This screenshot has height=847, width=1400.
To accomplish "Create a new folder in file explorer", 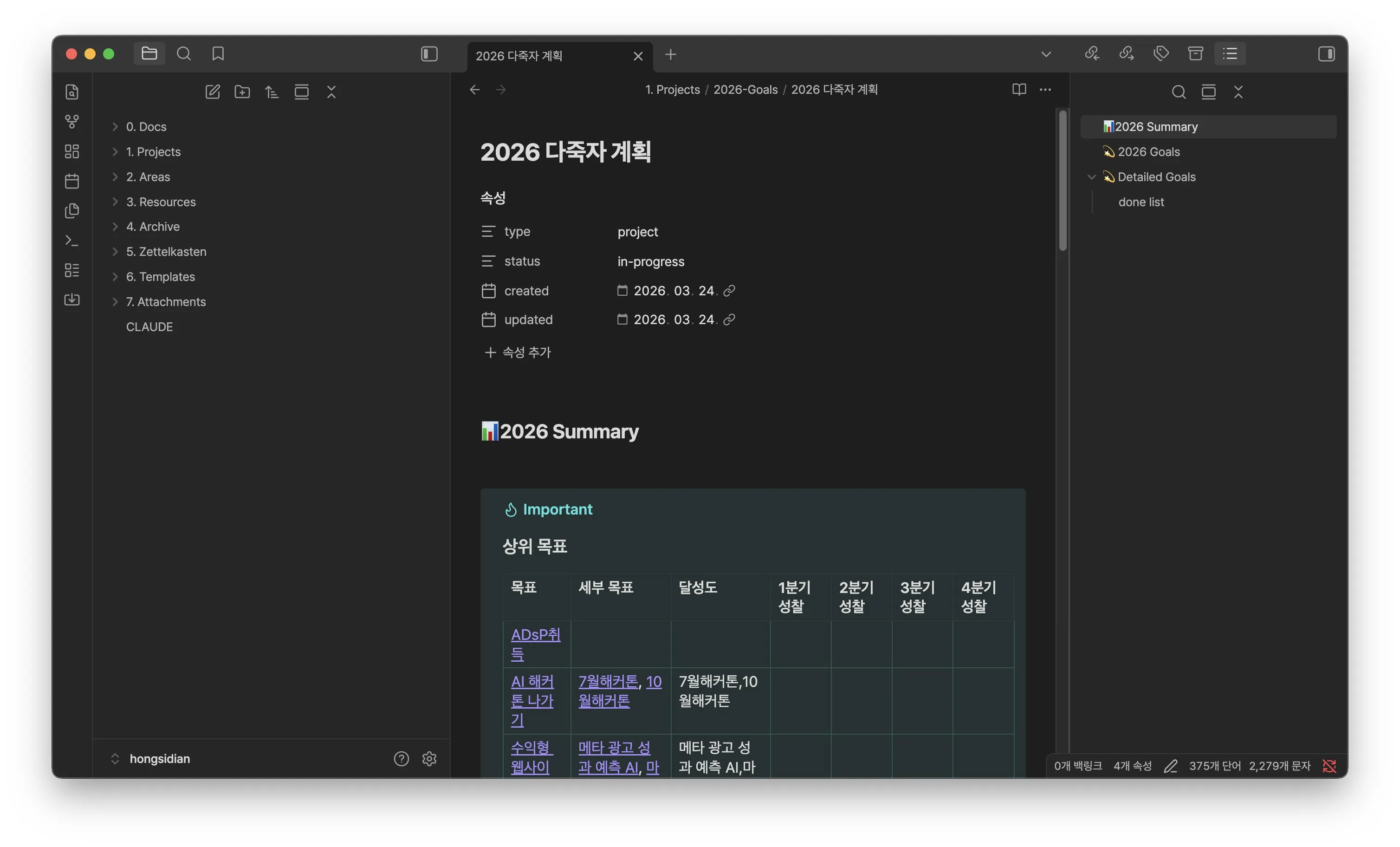I will click(242, 91).
